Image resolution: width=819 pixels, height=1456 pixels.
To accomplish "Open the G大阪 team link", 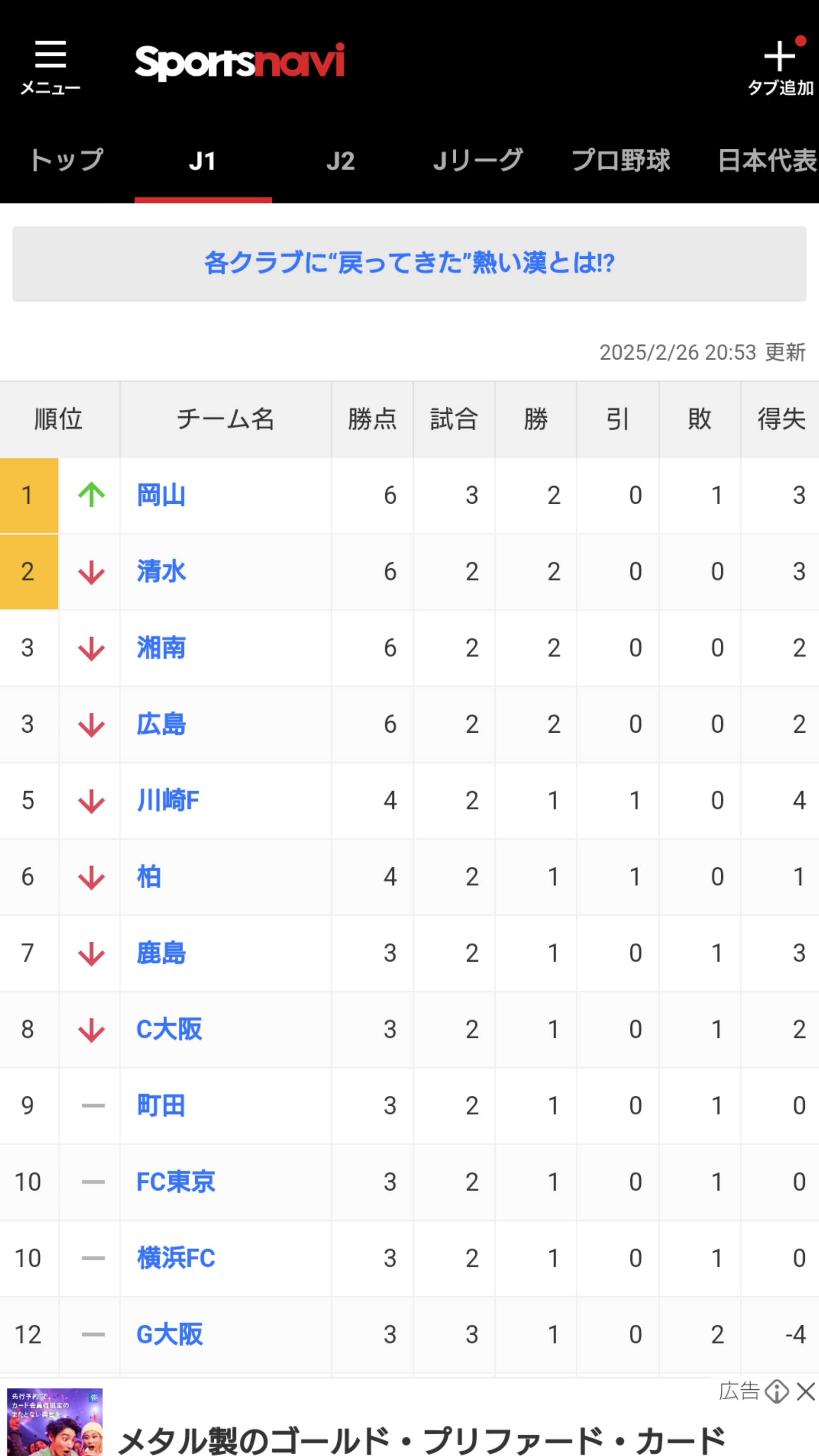I will pos(169,1335).
